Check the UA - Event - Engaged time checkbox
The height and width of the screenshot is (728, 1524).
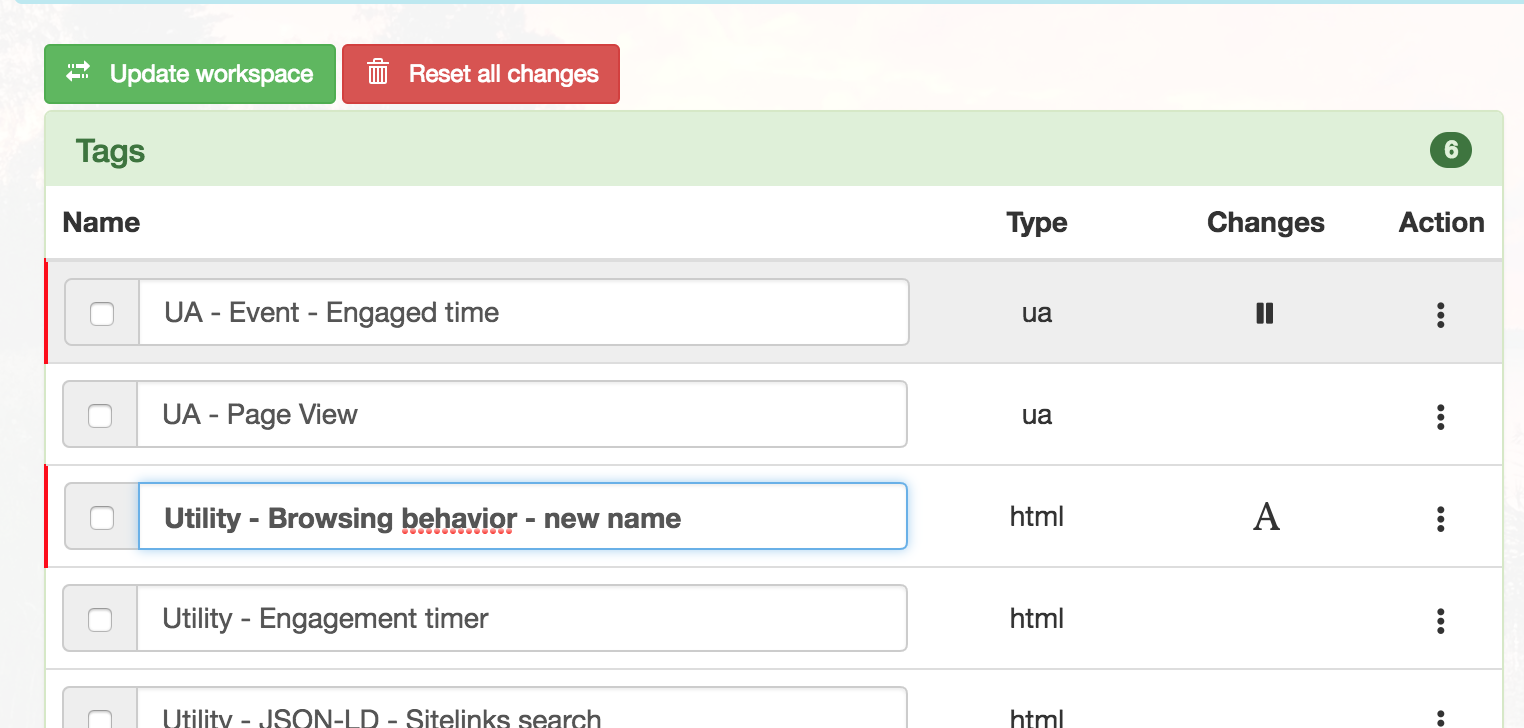(102, 314)
